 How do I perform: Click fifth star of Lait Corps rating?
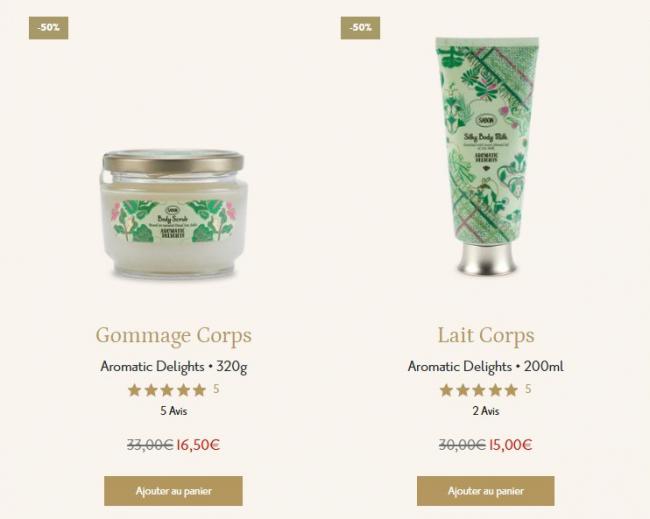point(511,390)
